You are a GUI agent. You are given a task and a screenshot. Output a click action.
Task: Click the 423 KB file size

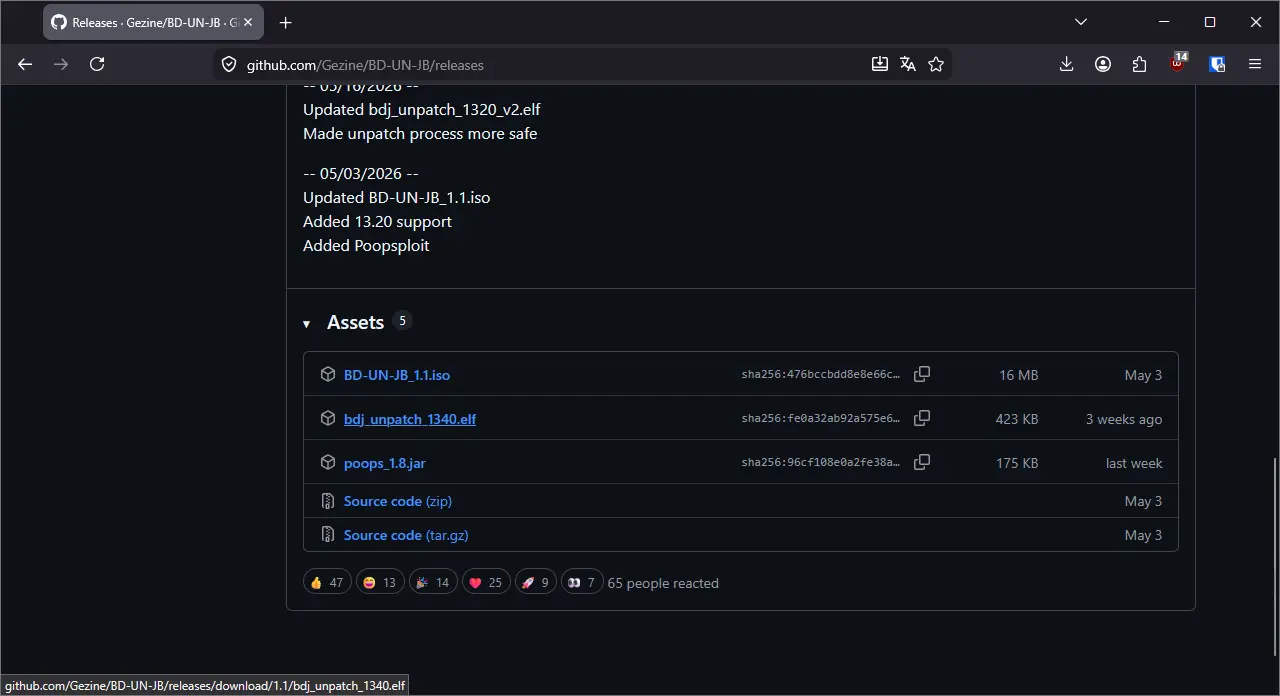(x=1017, y=419)
